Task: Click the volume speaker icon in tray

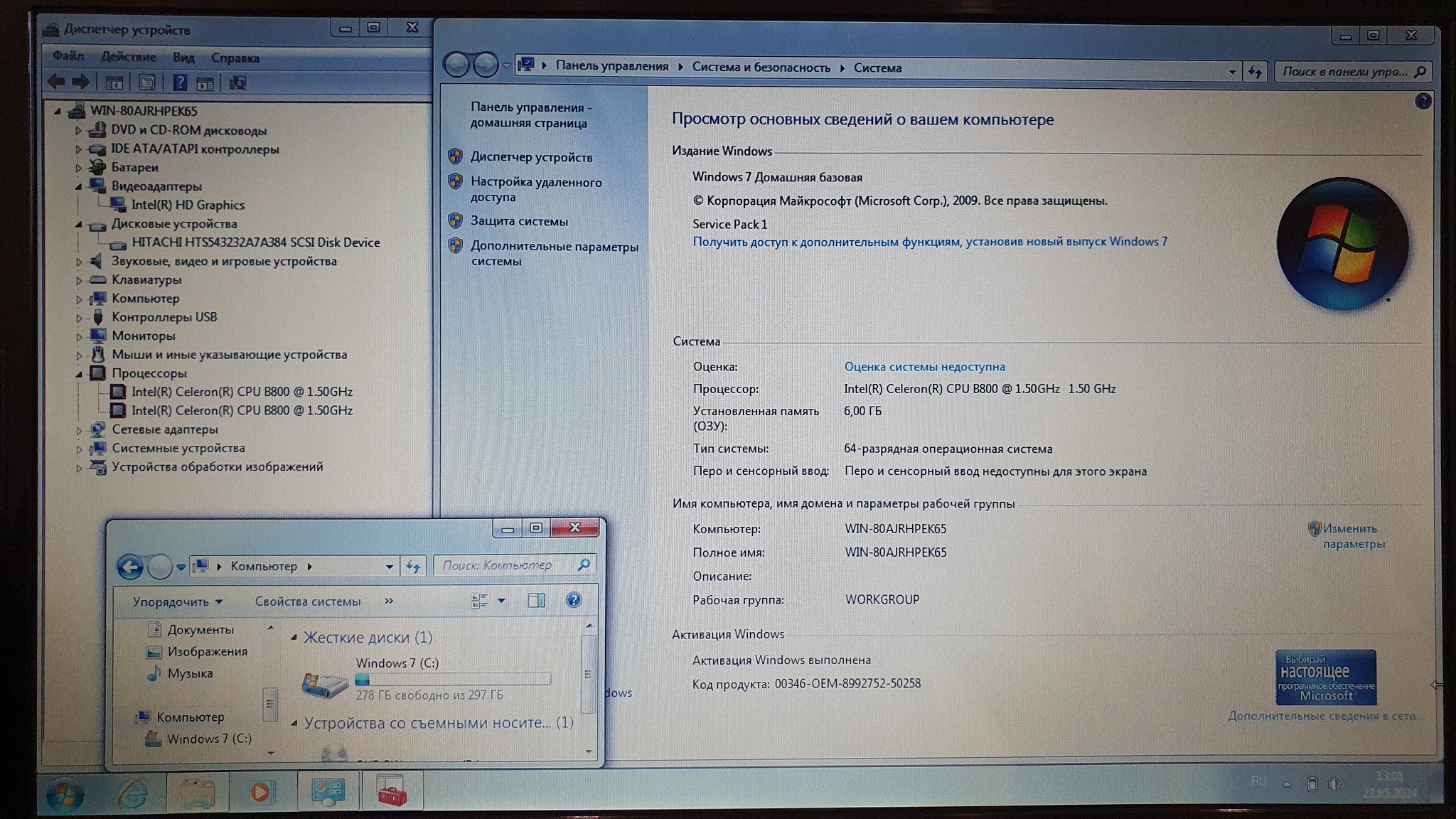Action: pos(1336,783)
